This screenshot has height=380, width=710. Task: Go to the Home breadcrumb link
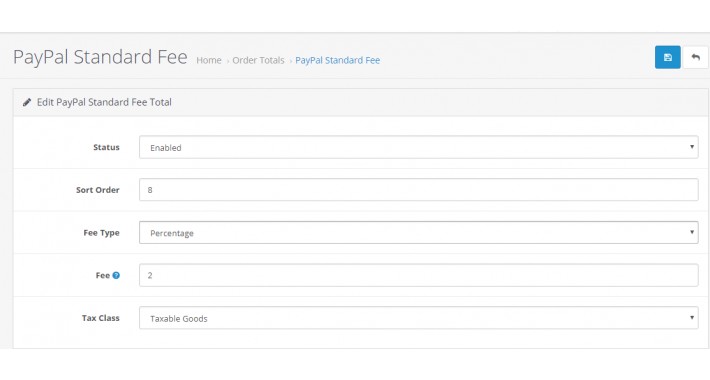pos(209,60)
